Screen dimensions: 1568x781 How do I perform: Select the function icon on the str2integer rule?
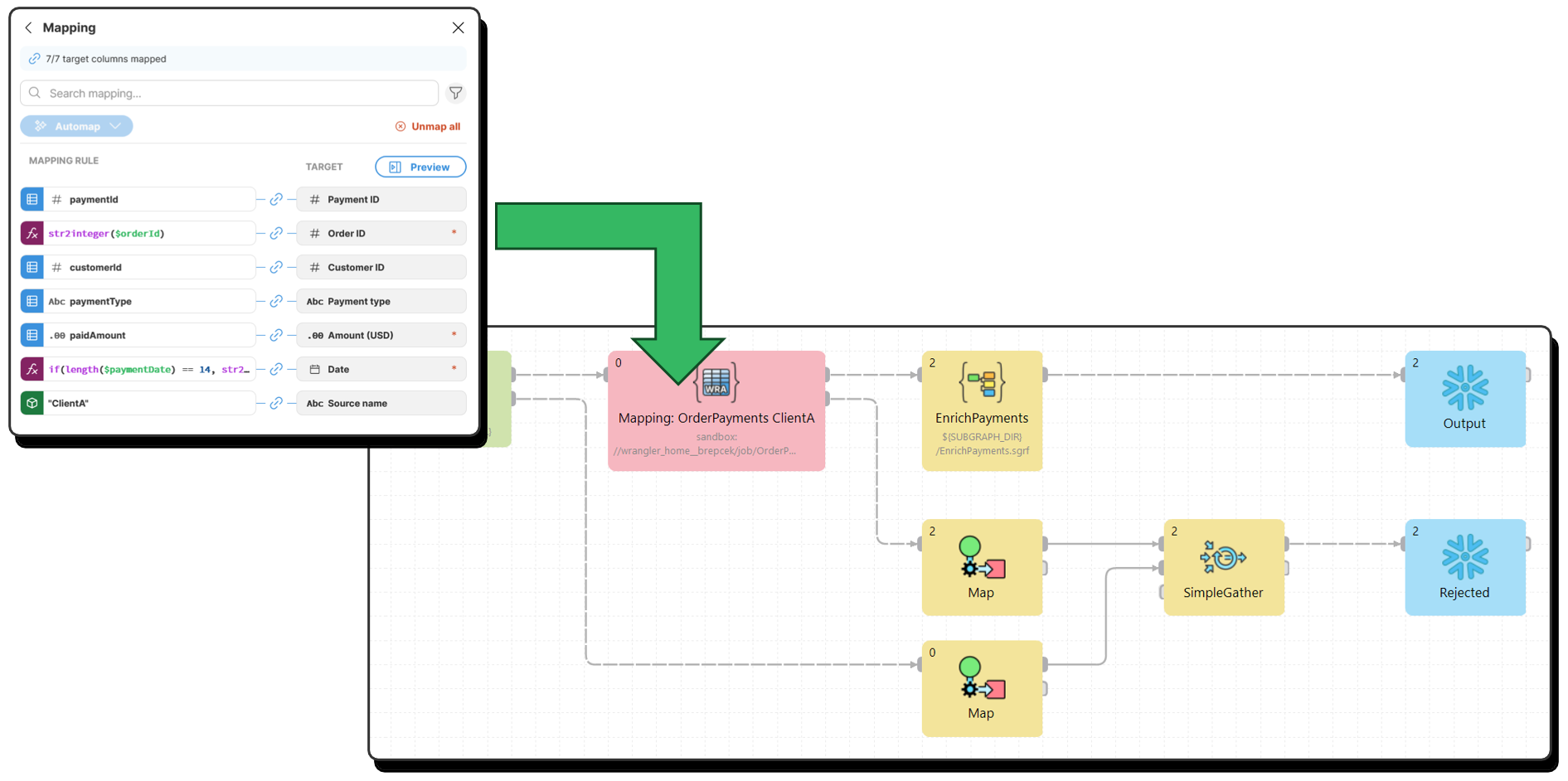(x=32, y=233)
